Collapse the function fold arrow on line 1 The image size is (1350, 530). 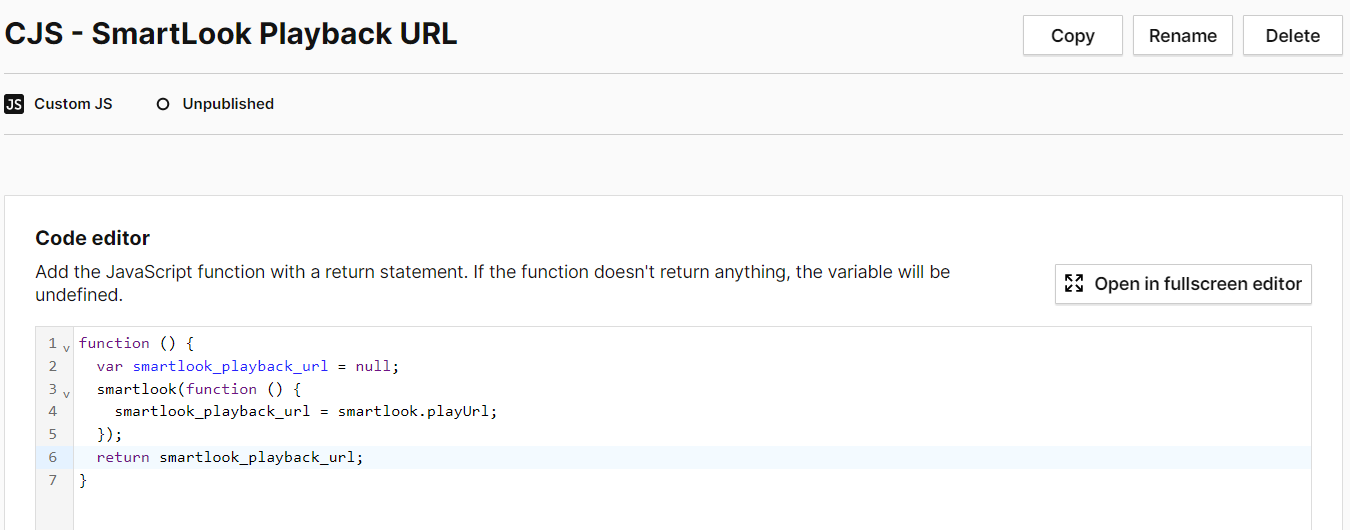[x=66, y=348]
